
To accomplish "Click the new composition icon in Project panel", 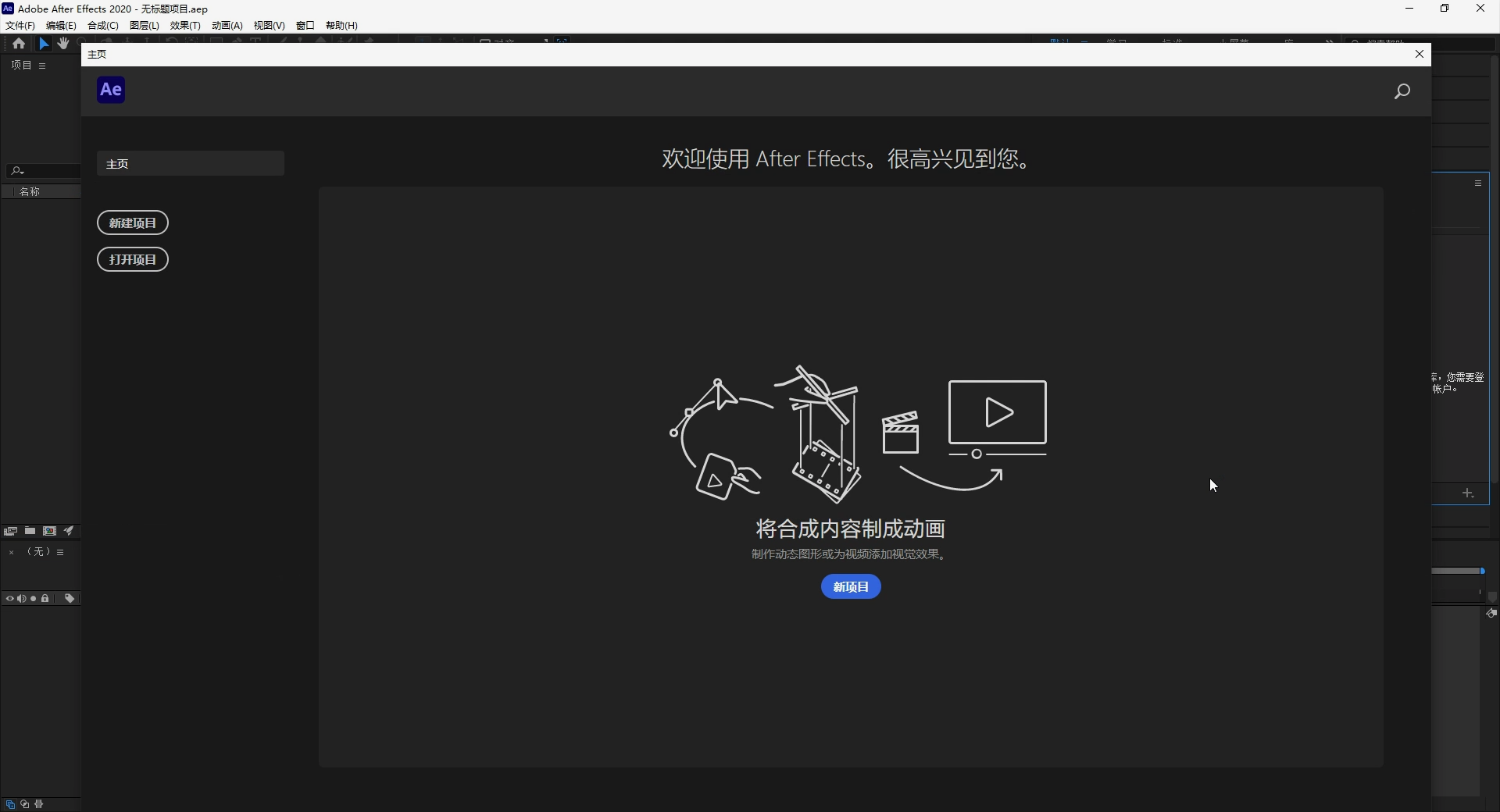I will click(x=49, y=531).
